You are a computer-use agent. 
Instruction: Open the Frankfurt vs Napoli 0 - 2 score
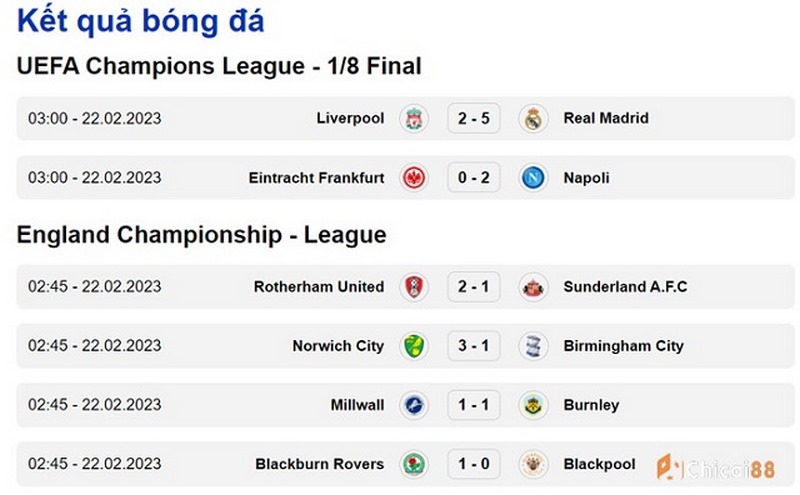473,178
